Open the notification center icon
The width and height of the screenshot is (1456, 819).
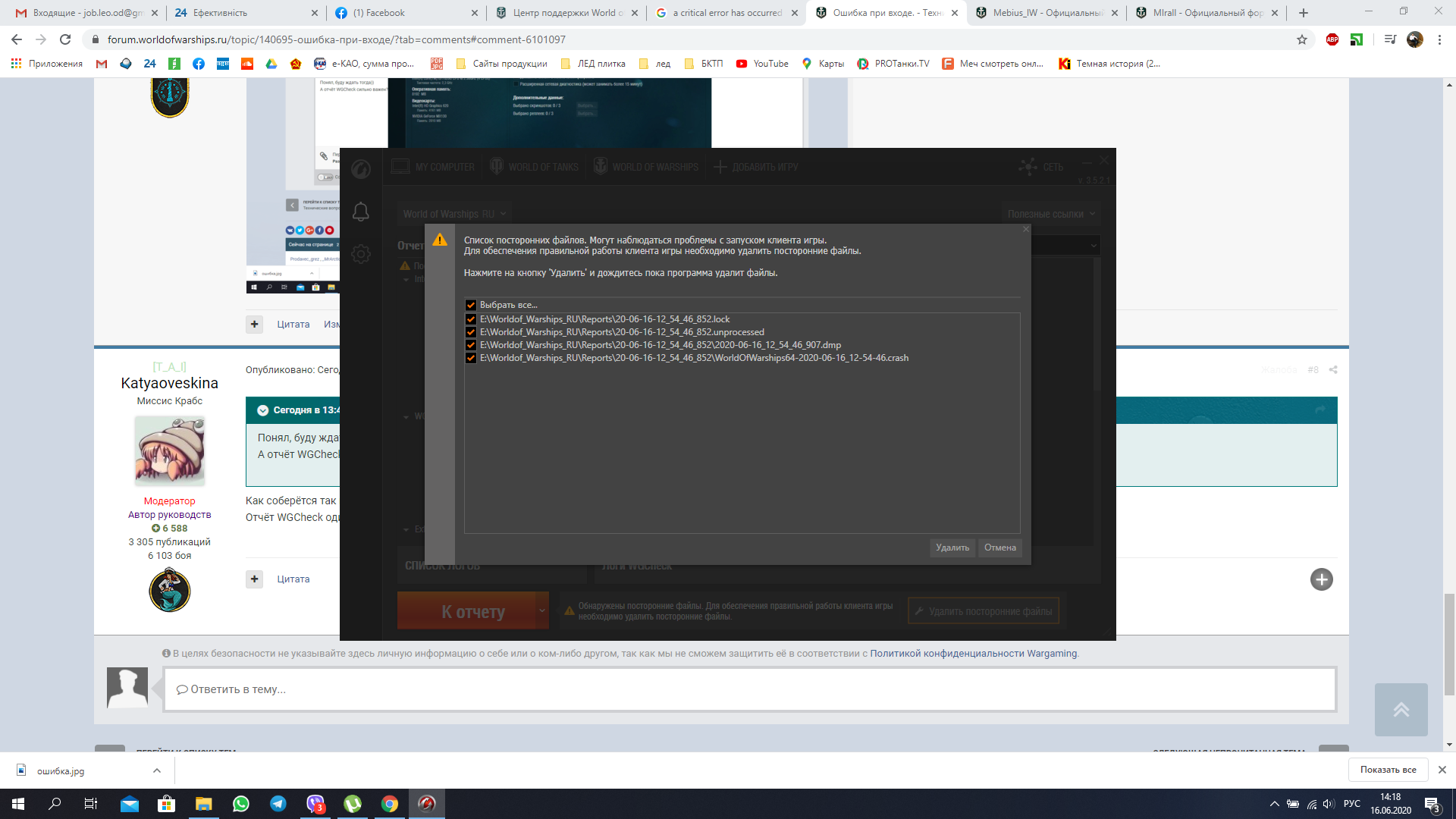coord(1432,805)
